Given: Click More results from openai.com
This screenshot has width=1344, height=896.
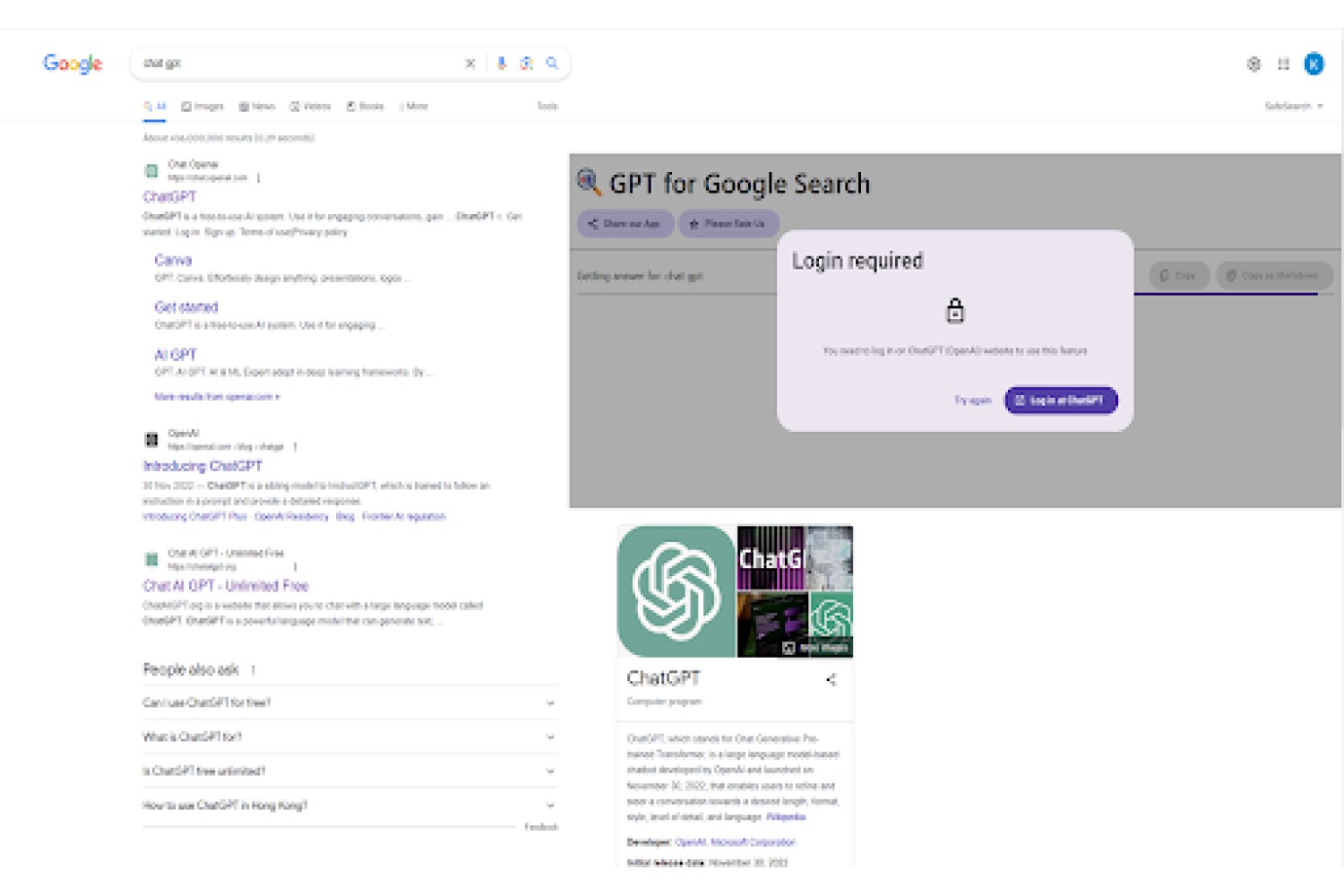Looking at the screenshot, I should (217, 396).
